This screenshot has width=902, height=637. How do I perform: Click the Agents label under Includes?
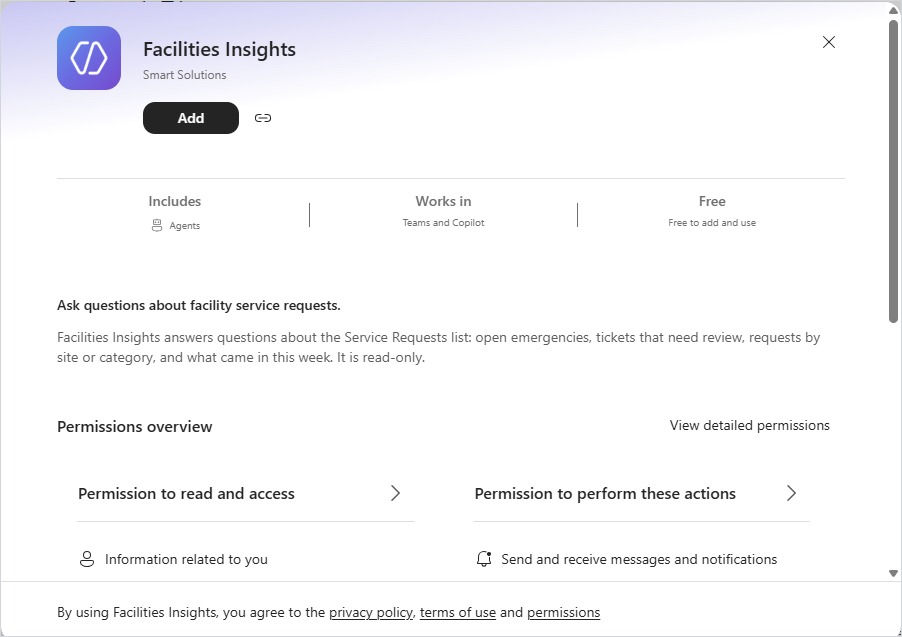185,226
